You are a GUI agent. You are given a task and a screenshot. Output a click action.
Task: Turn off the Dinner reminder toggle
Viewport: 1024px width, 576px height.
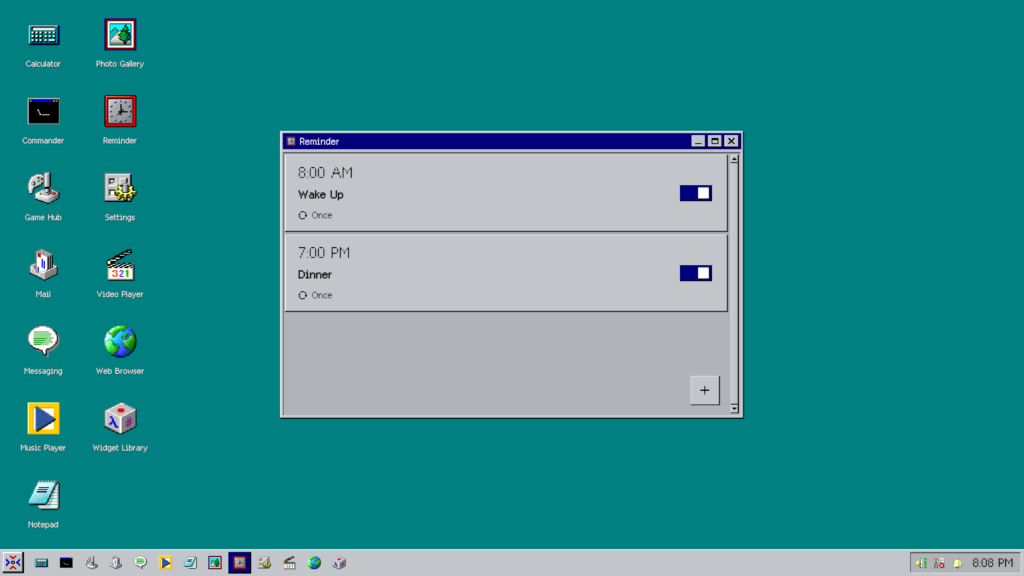point(695,273)
